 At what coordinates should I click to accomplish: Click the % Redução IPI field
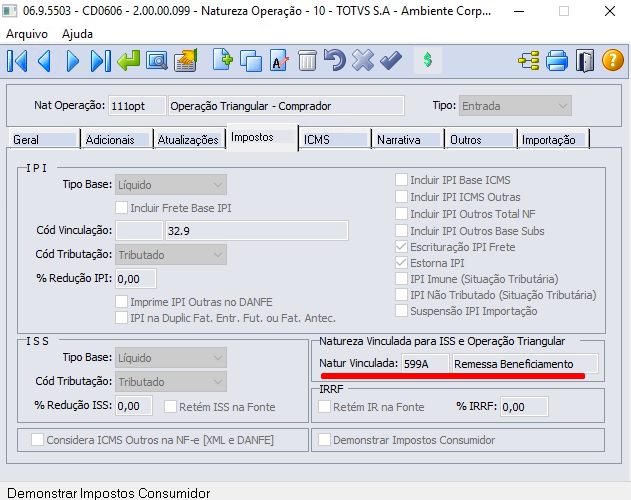click(x=136, y=279)
